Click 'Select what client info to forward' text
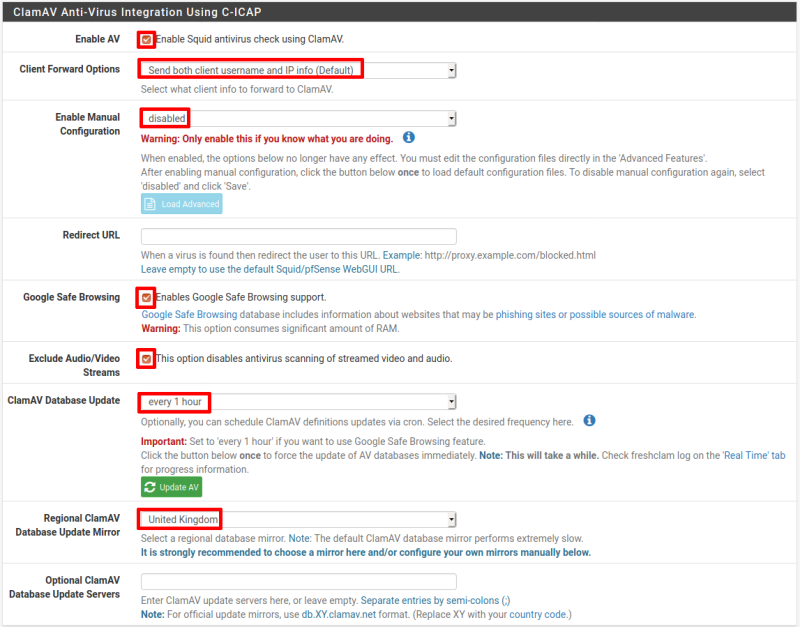 [x=237, y=89]
